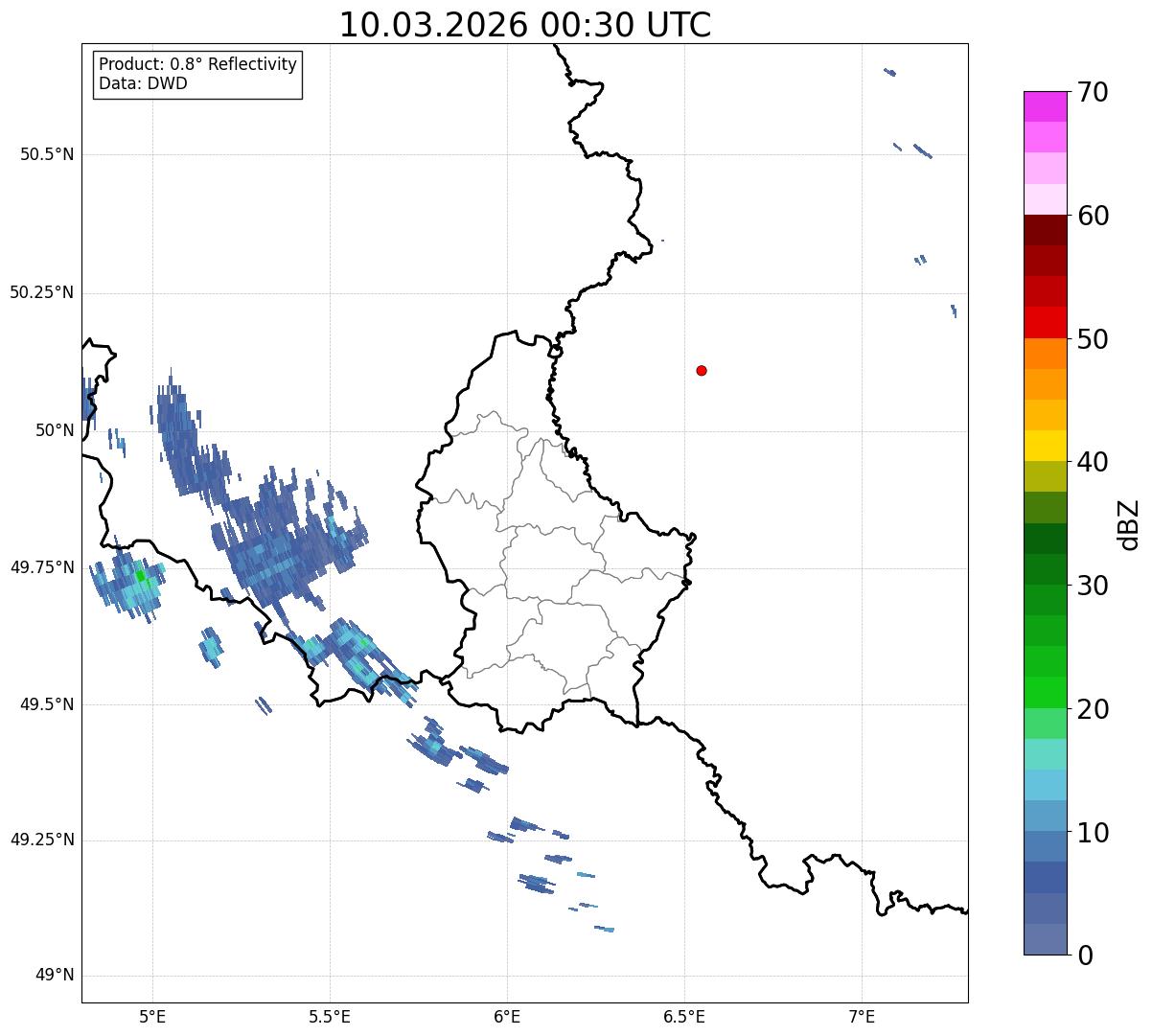Click the green high-reflectivity pixel near 49.75°N
Screen dimensions: 1152x1036
140,575
